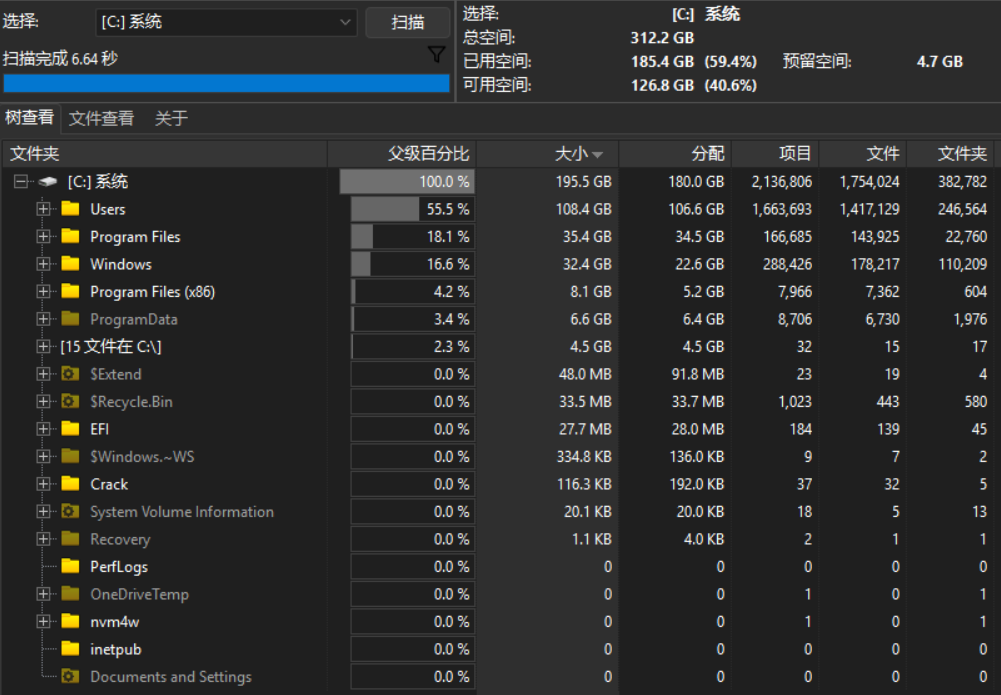Click the C: drive icon in tree

[x=48, y=182]
